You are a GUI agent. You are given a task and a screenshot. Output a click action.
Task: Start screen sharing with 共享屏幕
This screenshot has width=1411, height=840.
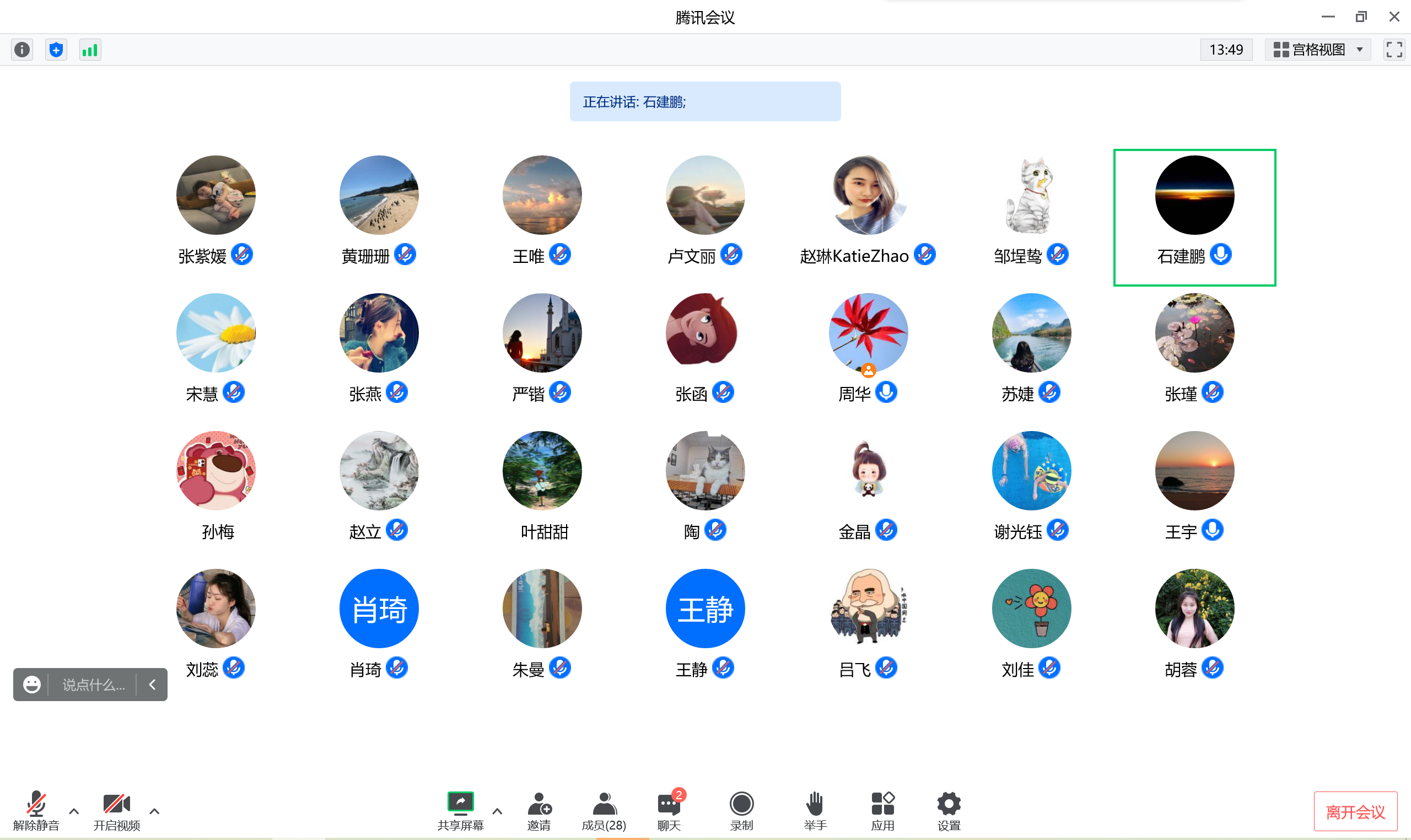point(461,811)
